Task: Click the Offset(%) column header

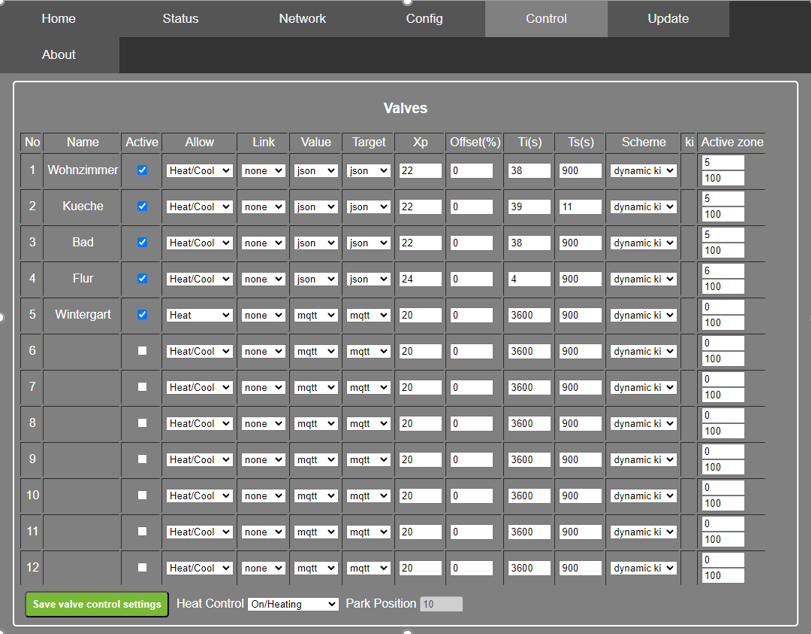Action: pyautogui.click(x=475, y=142)
